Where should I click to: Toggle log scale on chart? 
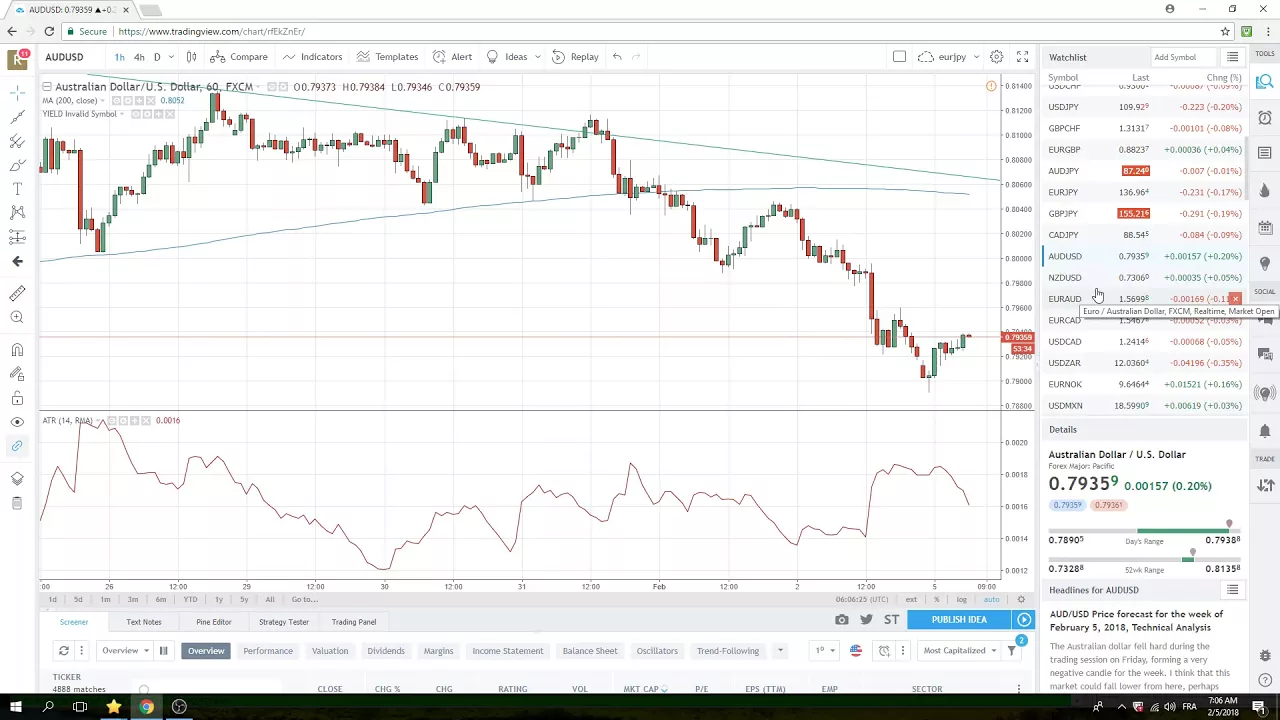[961, 599]
